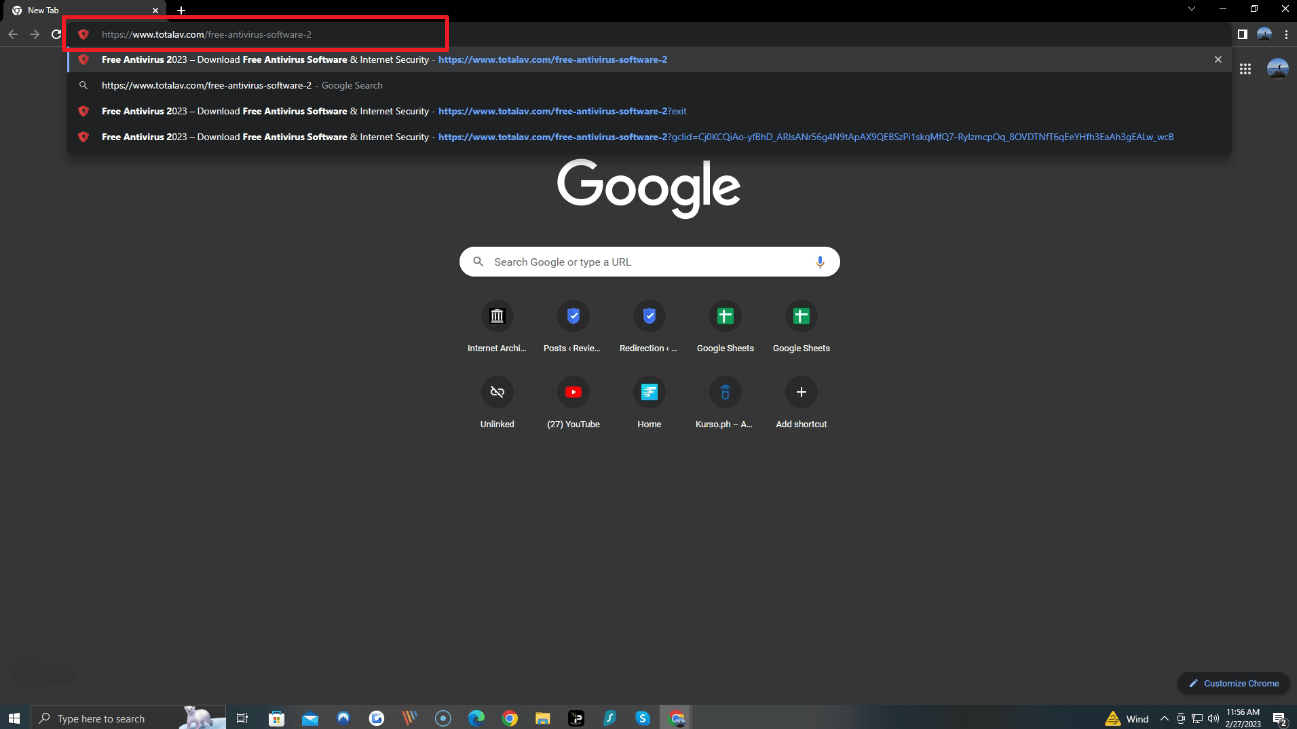Screen dimensions: 1297x729
Task: Click the Chrome taskbar icon
Action: 509,718
